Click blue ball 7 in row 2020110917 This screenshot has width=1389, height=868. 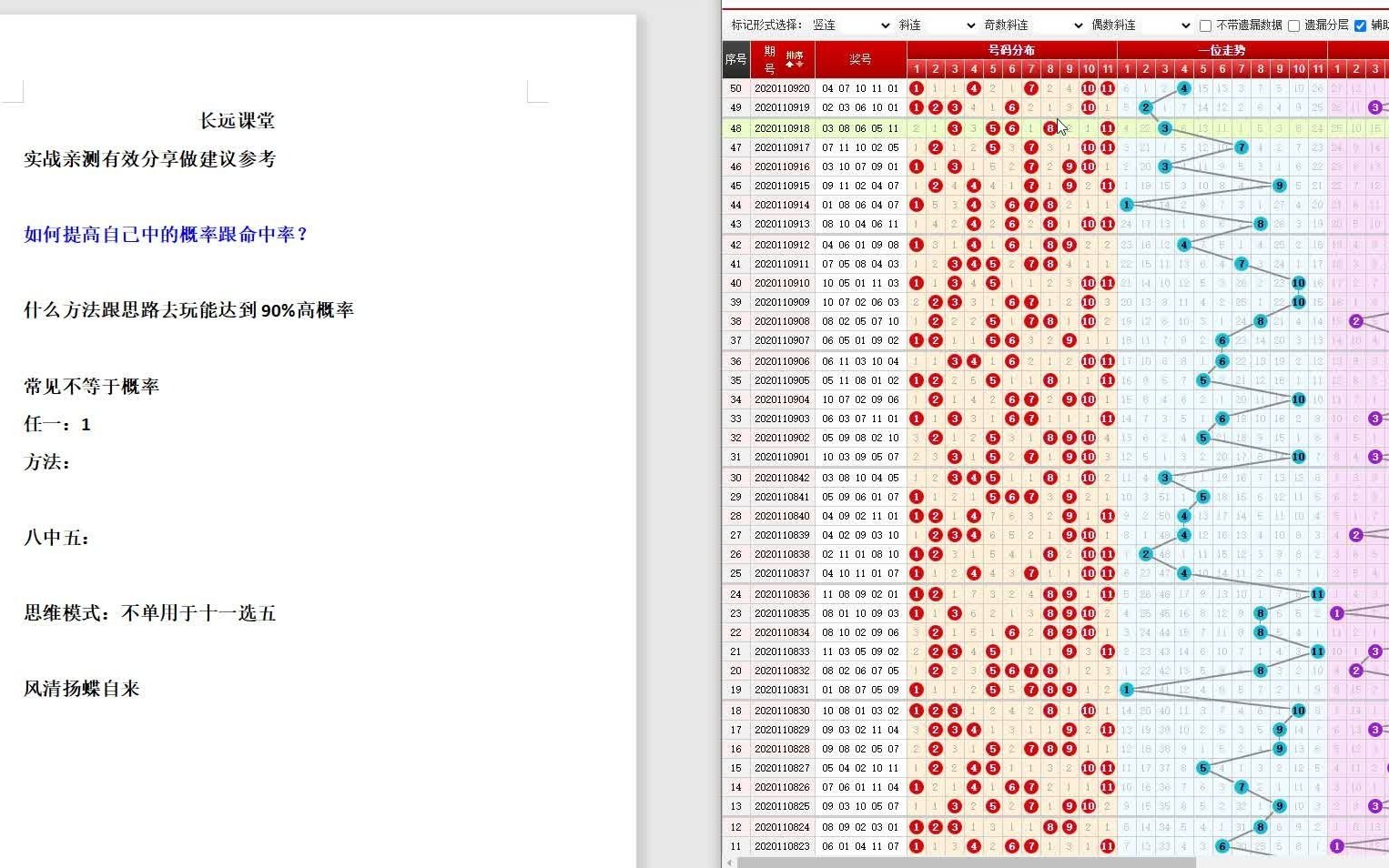click(1241, 147)
